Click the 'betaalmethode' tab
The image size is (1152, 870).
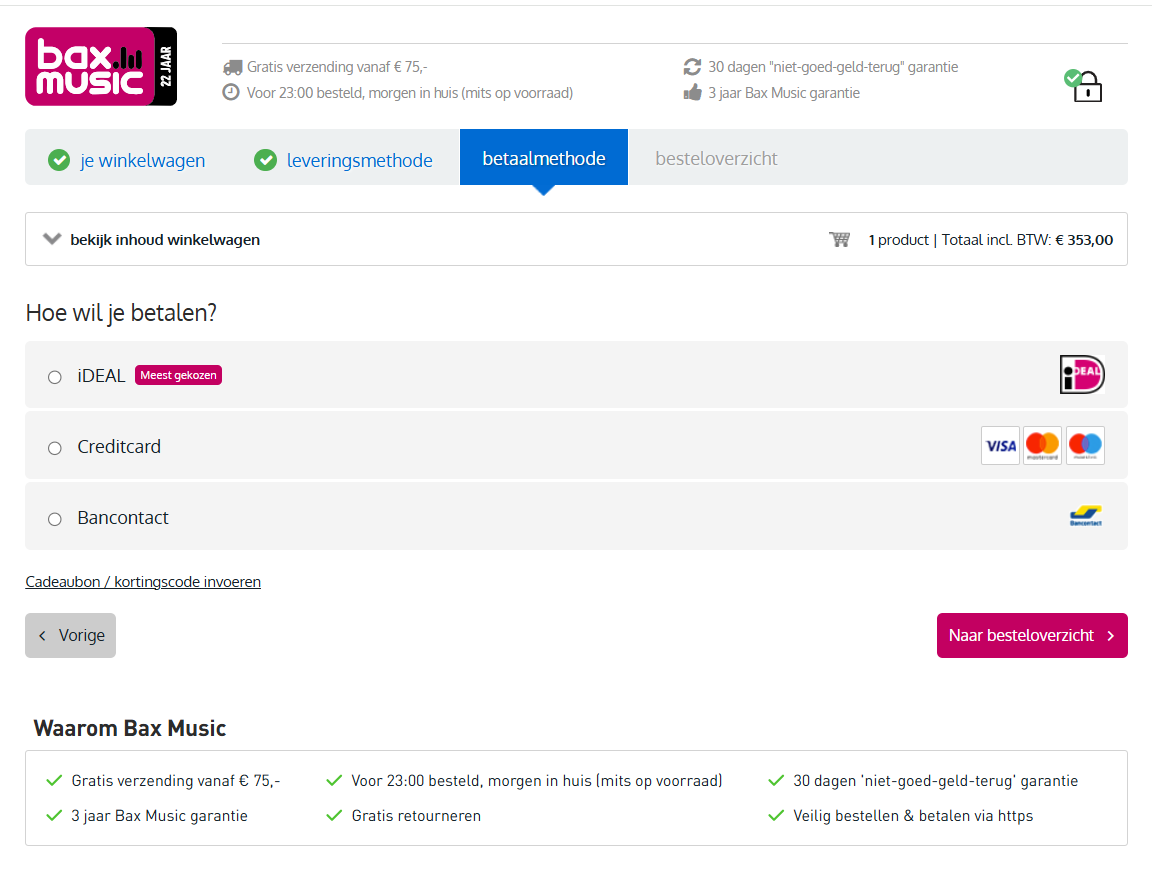544,157
